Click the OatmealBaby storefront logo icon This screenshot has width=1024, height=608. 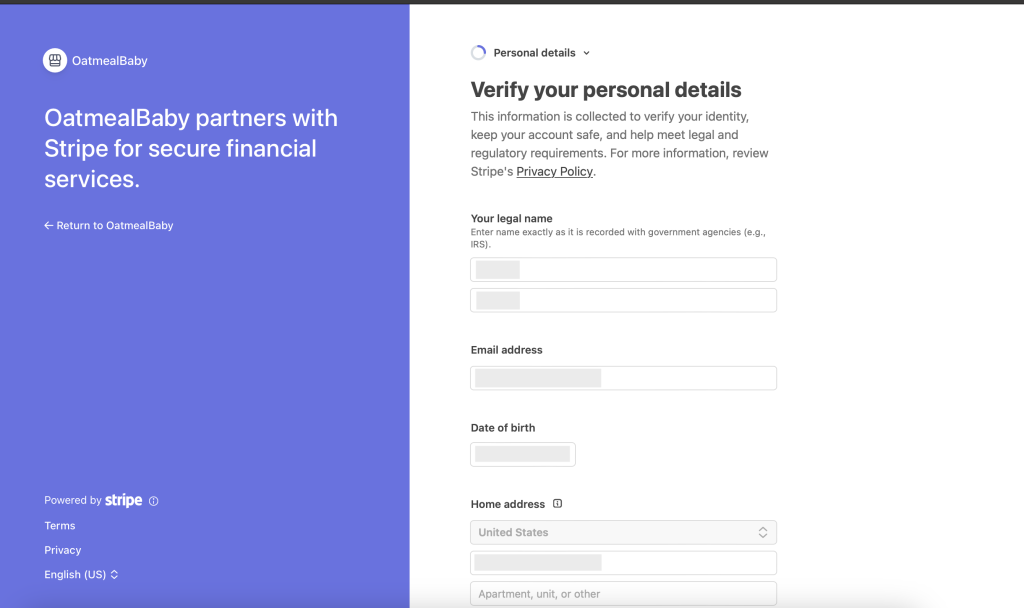[55, 61]
